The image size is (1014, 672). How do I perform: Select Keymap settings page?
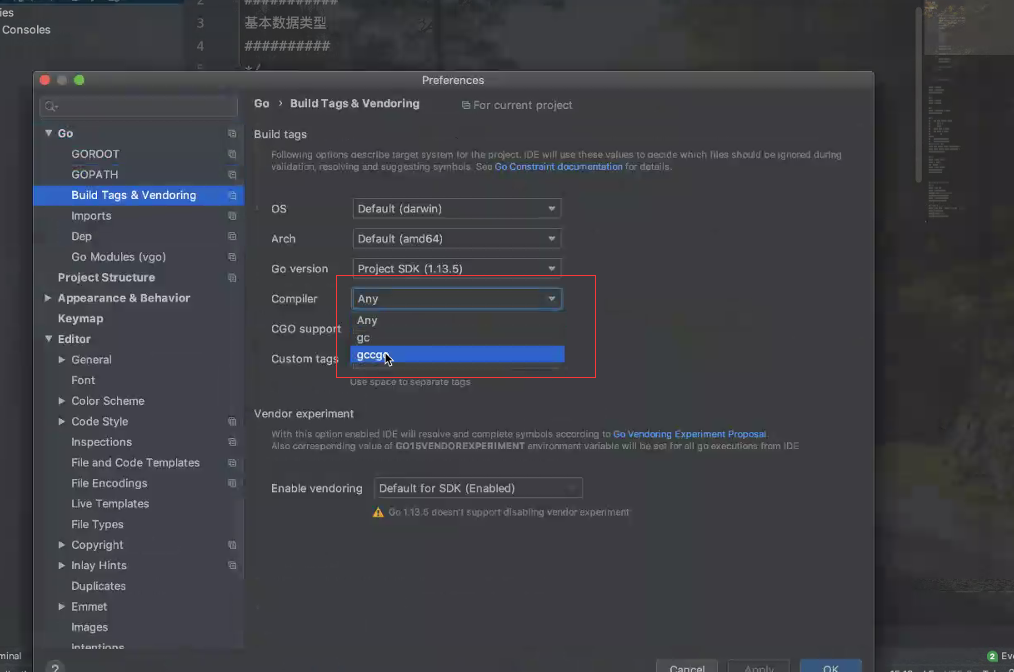[x=80, y=319]
